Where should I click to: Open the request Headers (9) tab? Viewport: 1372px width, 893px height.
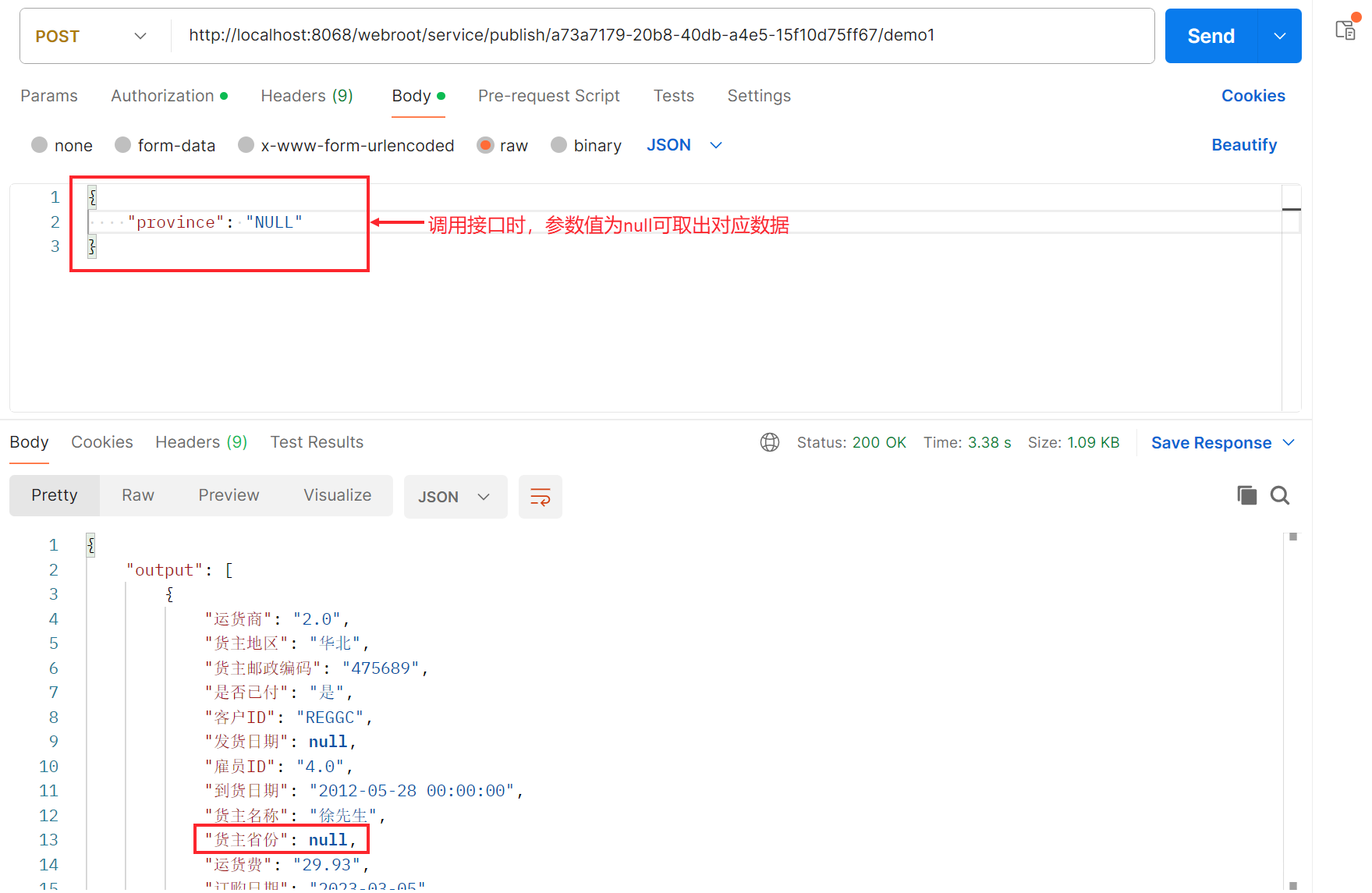tap(307, 96)
